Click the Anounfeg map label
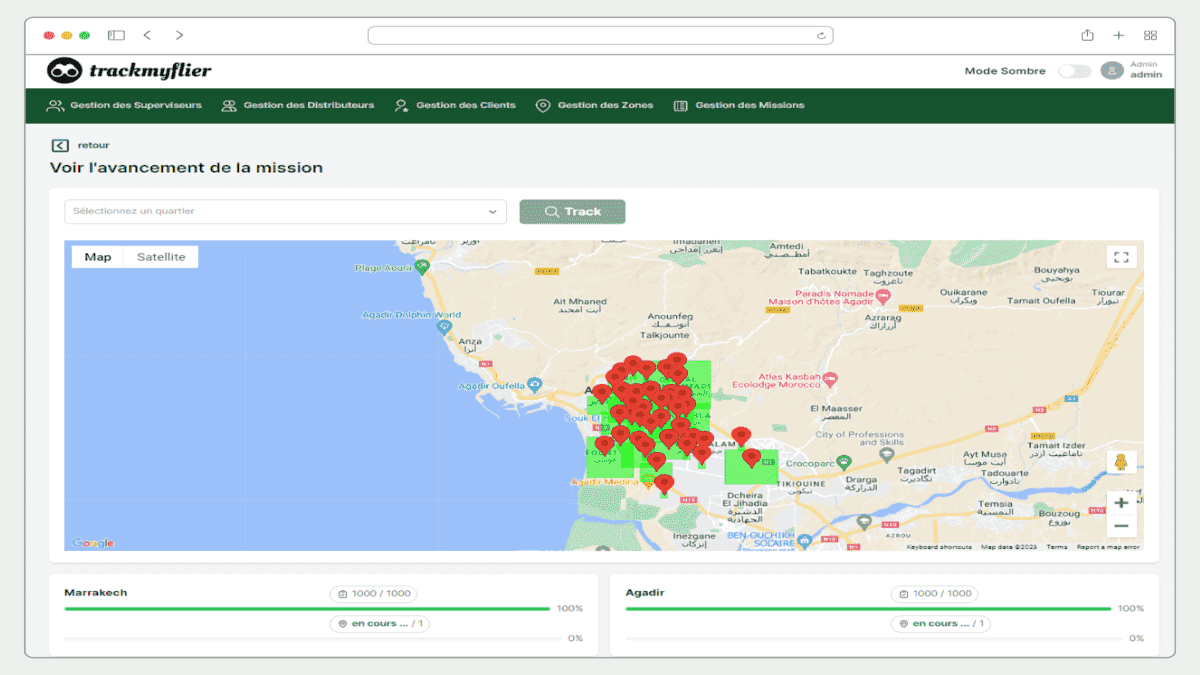The image size is (1200, 675). click(x=671, y=317)
